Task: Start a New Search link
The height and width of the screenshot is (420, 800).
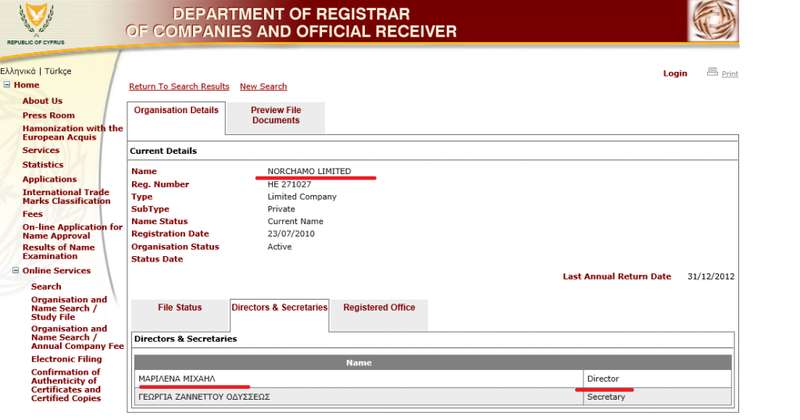Action: click(263, 87)
